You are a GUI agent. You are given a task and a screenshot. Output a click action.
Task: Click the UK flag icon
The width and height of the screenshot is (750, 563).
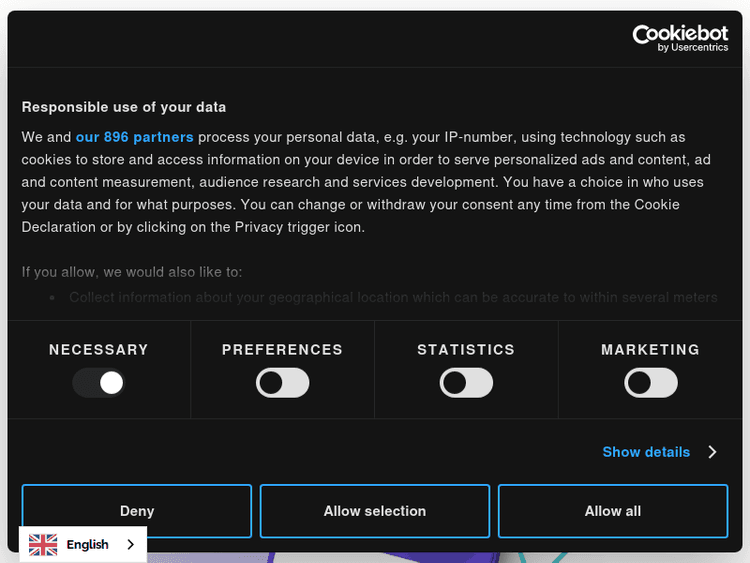(43, 545)
